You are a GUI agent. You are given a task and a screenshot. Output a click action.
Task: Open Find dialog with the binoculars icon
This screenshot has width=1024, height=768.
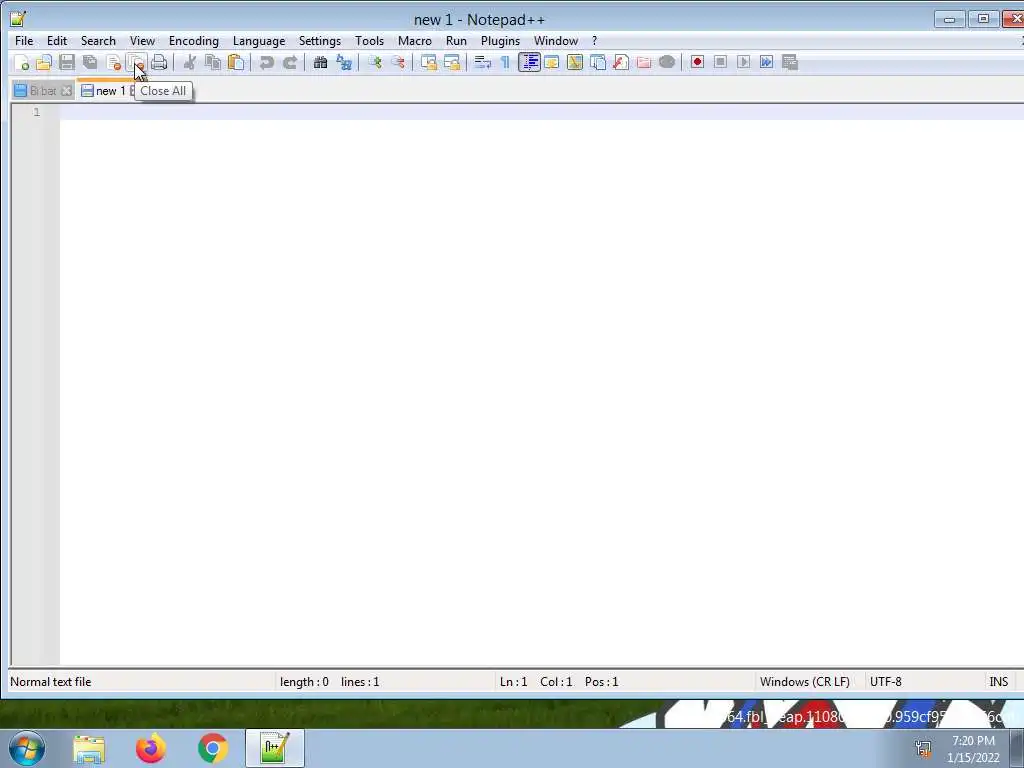click(321, 62)
